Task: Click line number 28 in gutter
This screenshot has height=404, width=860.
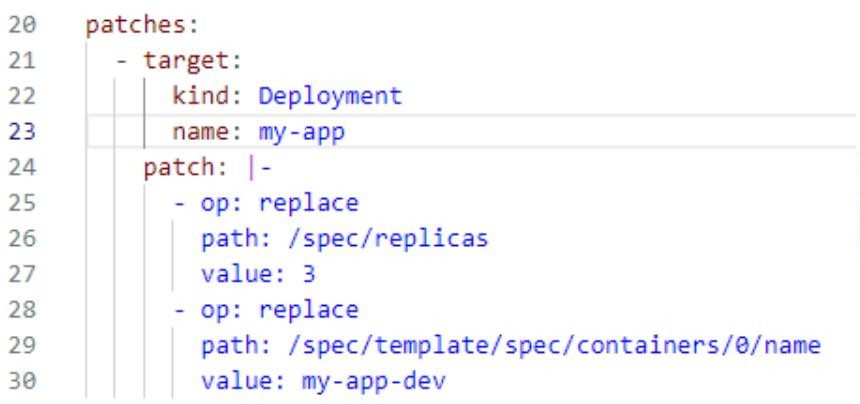Action: [x=22, y=310]
